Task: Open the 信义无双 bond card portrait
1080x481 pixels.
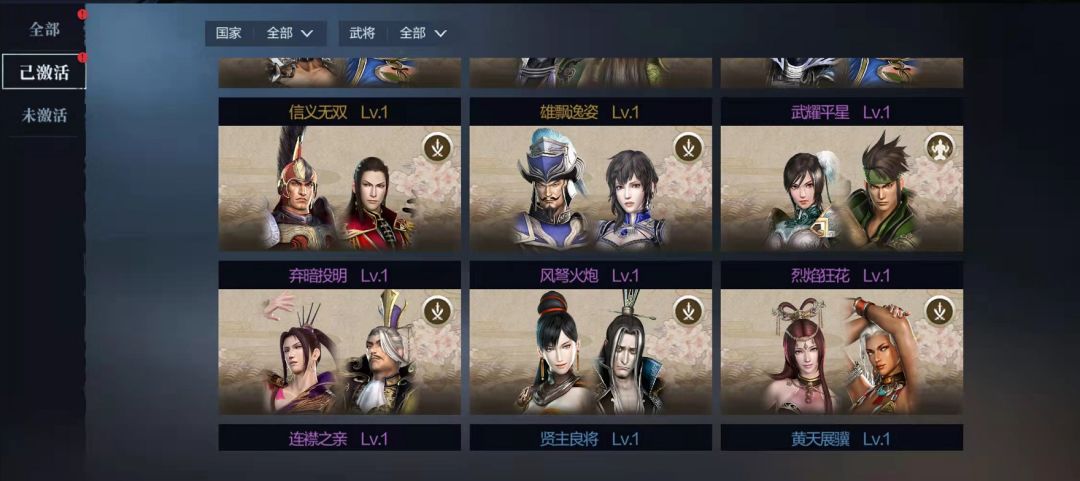Action: tap(340, 188)
